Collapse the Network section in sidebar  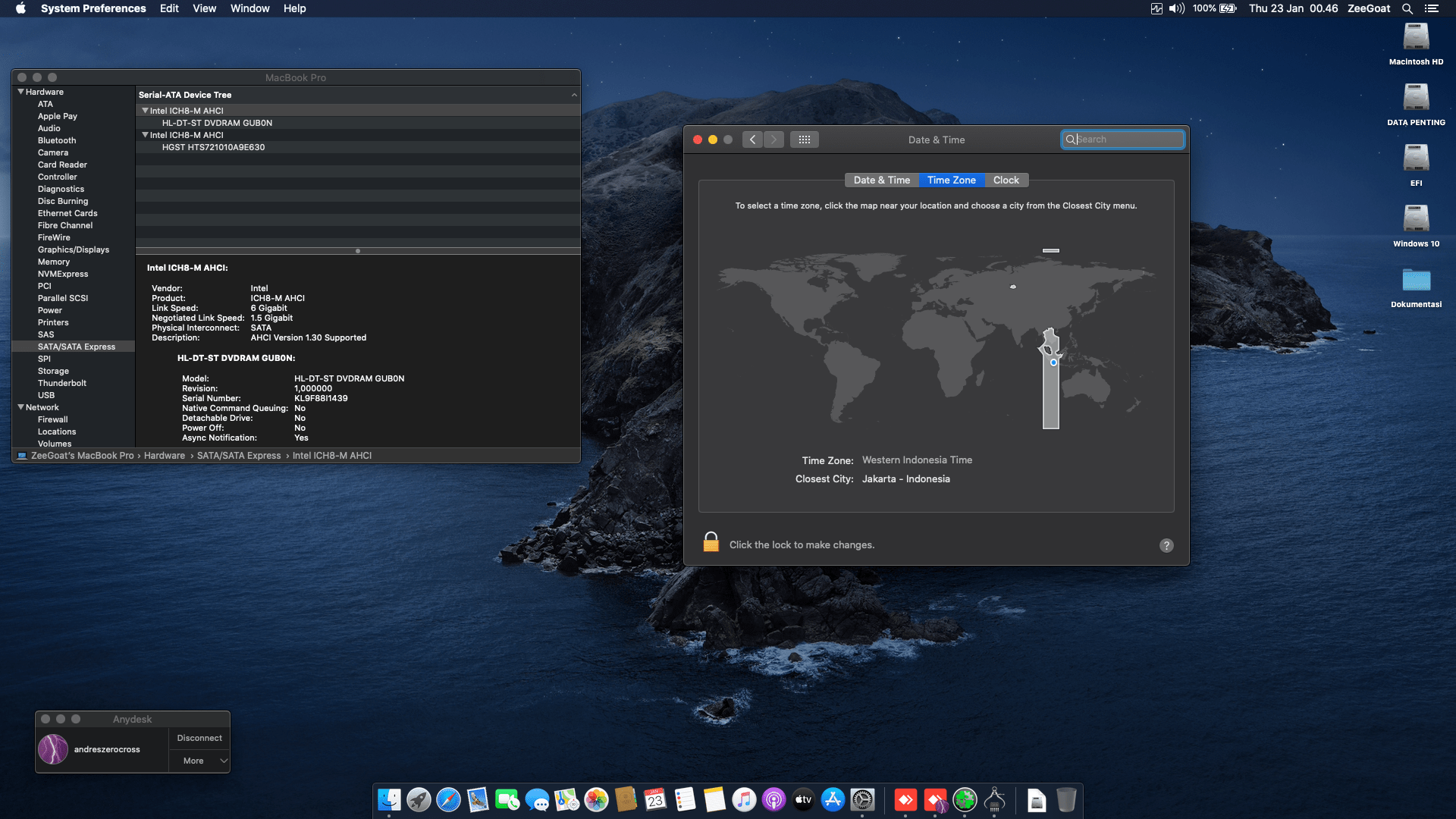(21, 407)
